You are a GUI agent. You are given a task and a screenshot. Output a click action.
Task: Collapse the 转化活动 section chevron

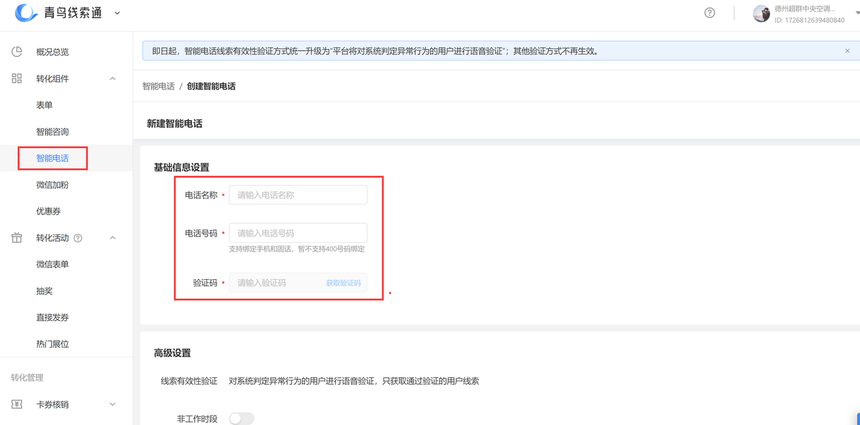pos(112,238)
